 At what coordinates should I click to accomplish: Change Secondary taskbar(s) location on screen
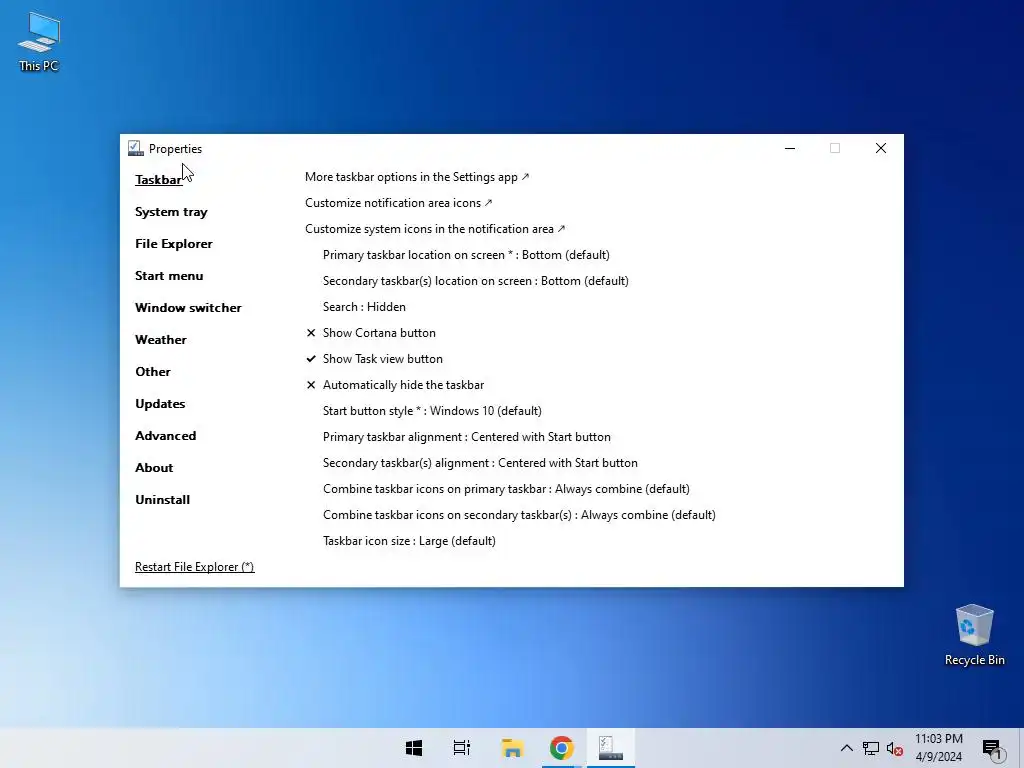coord(475,281)
